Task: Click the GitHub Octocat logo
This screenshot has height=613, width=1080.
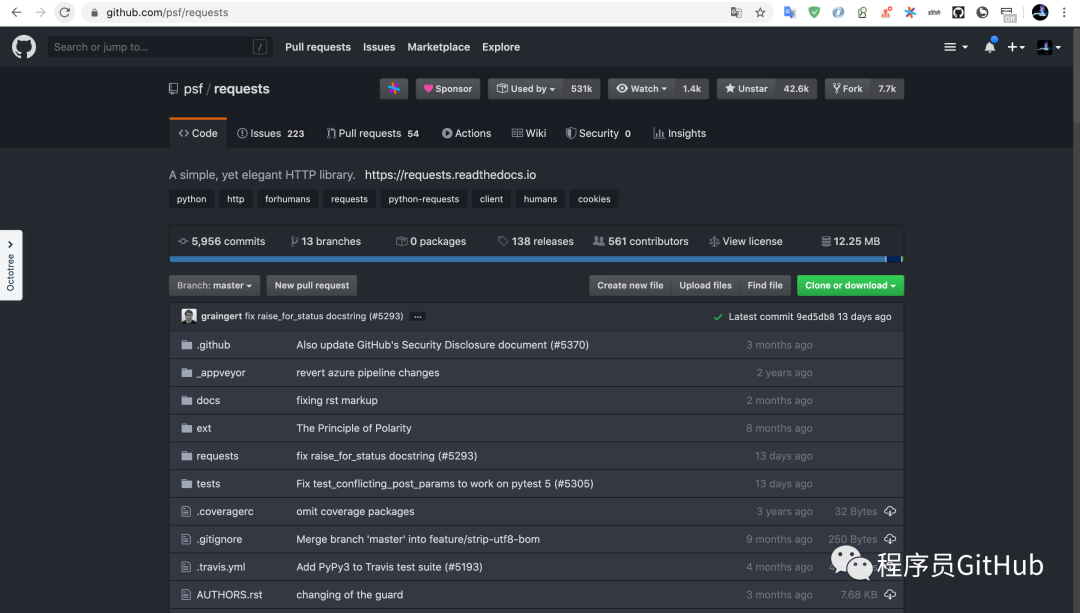Action: 23,47
